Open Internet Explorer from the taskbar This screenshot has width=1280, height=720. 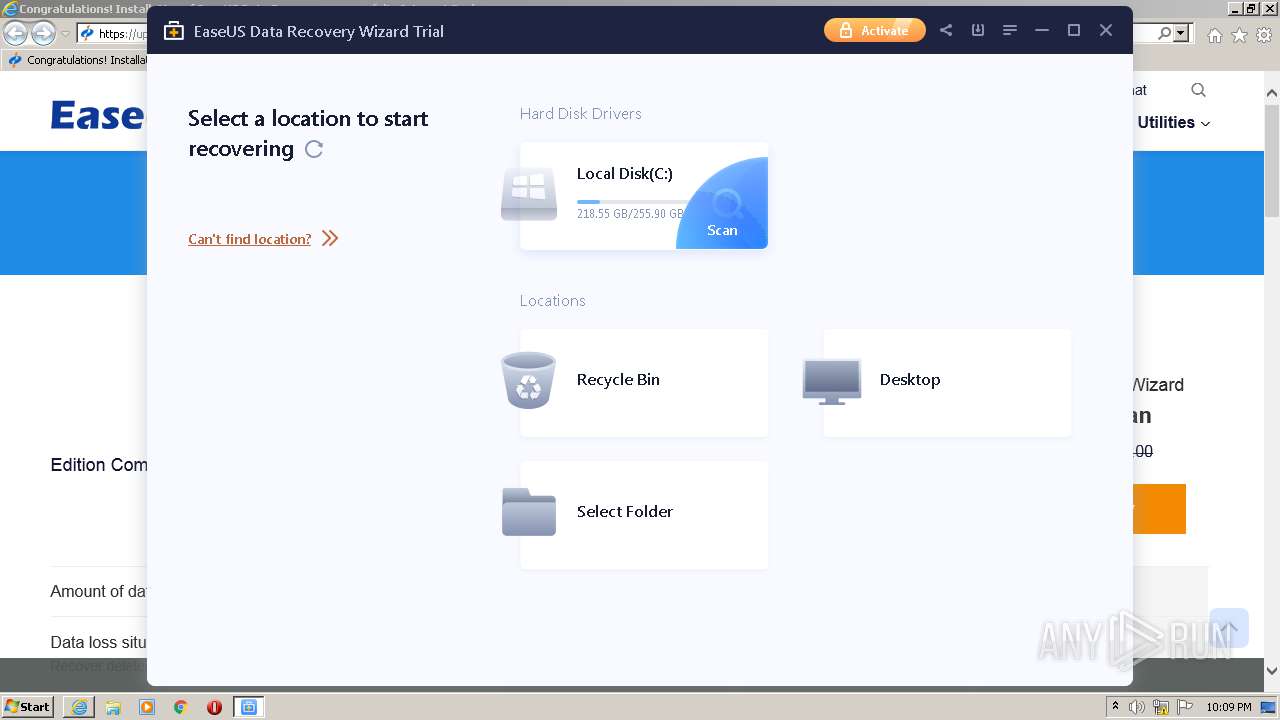pos(79,707)
